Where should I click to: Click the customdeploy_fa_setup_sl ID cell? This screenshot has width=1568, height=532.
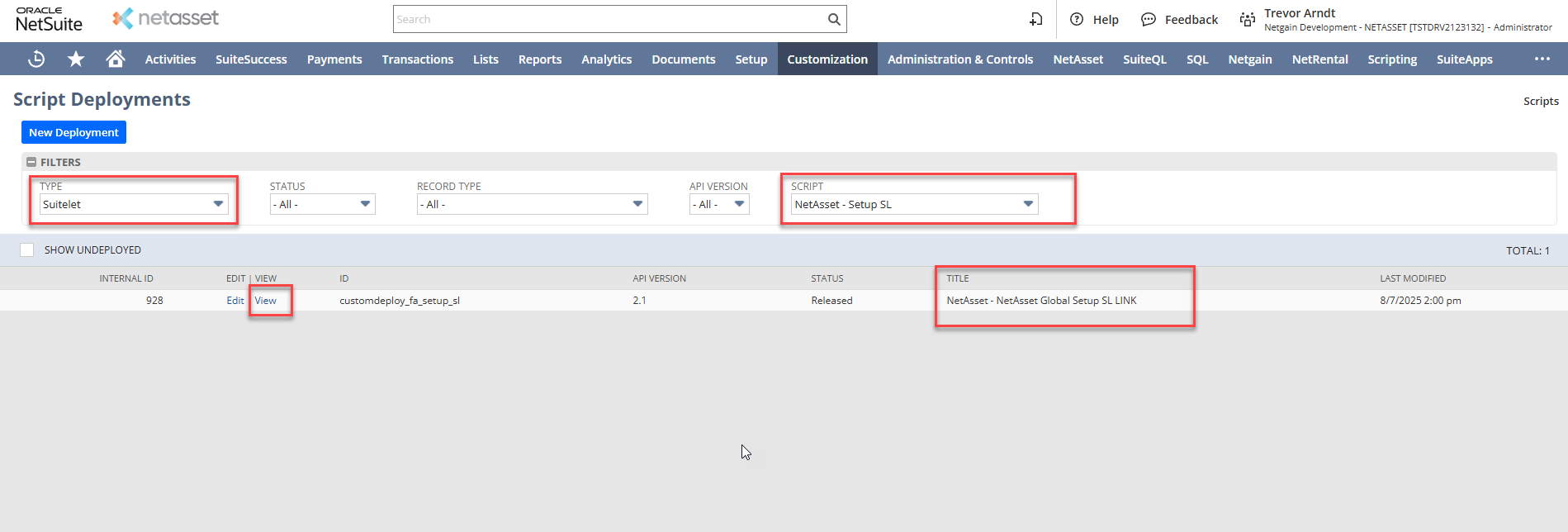pyautogui.click(x=400, y=301)
